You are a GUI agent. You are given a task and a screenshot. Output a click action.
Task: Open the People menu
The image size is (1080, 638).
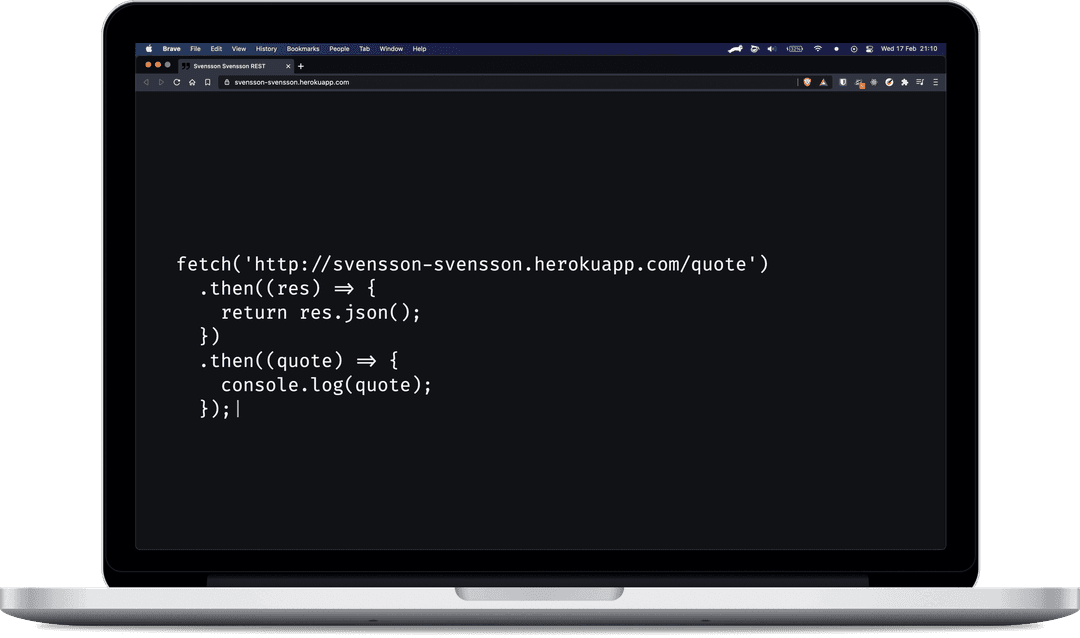pos(340,49)
